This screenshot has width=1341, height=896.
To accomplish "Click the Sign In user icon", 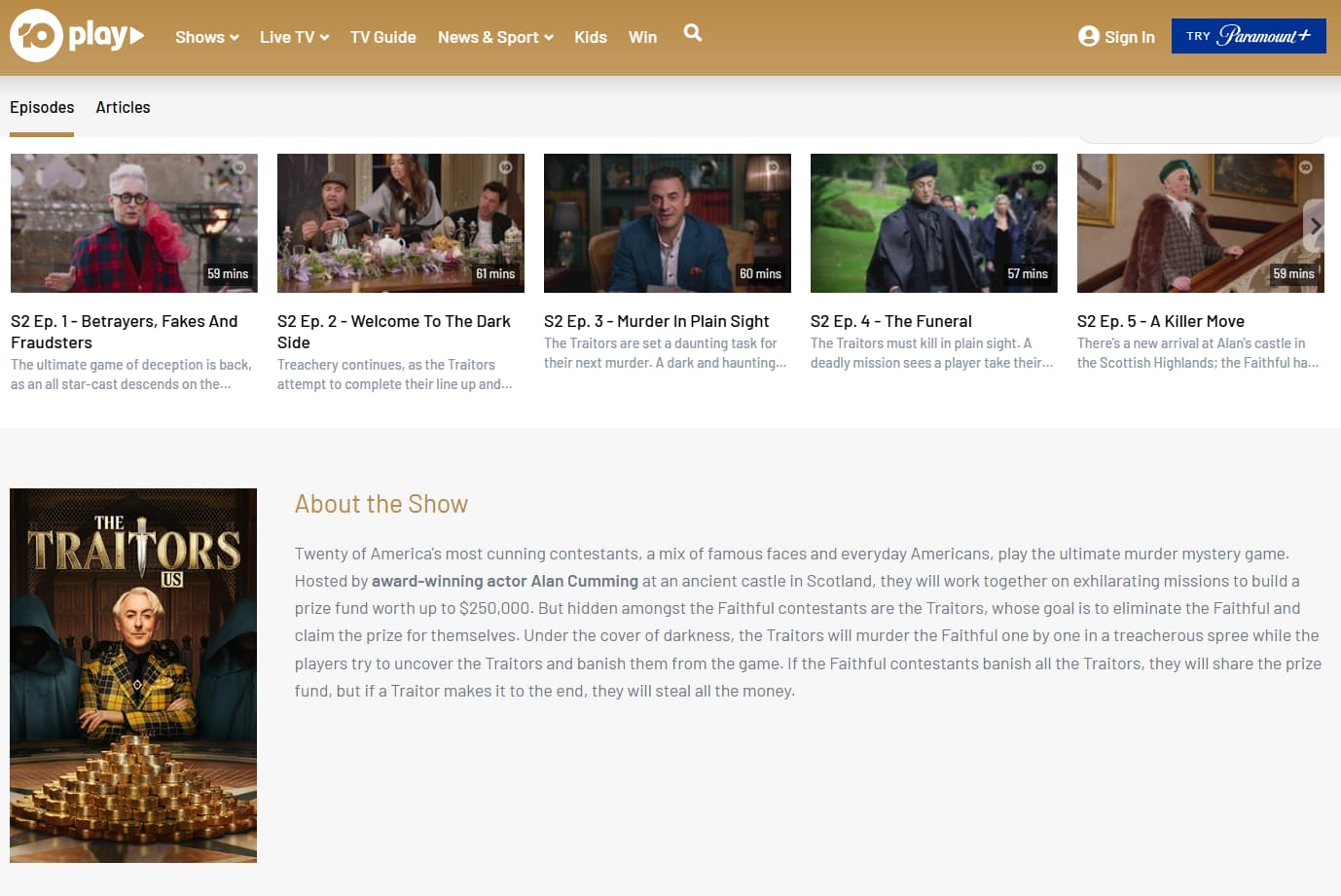I will (1089, 36).
